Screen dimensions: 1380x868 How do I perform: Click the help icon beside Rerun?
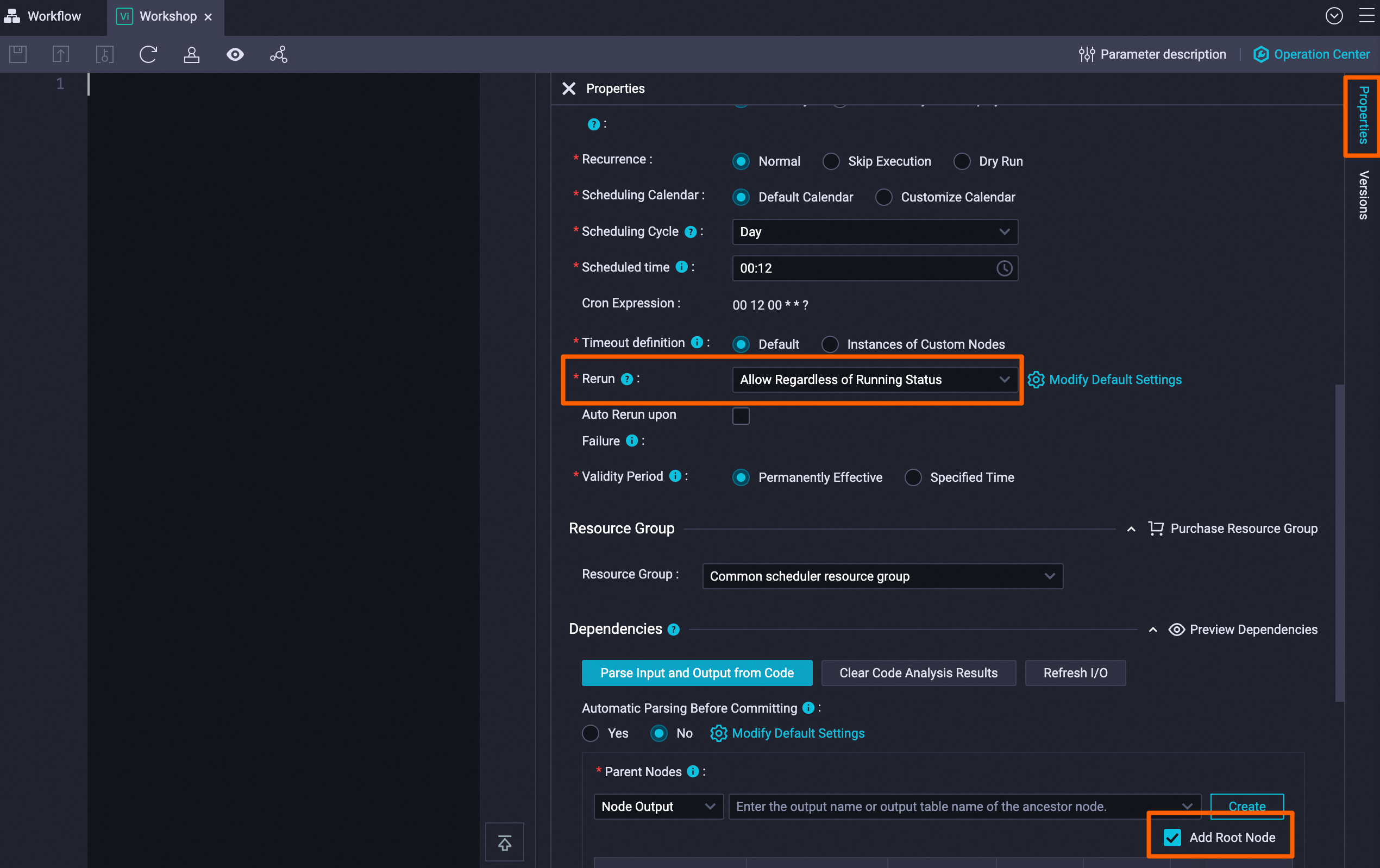(627, 379)
